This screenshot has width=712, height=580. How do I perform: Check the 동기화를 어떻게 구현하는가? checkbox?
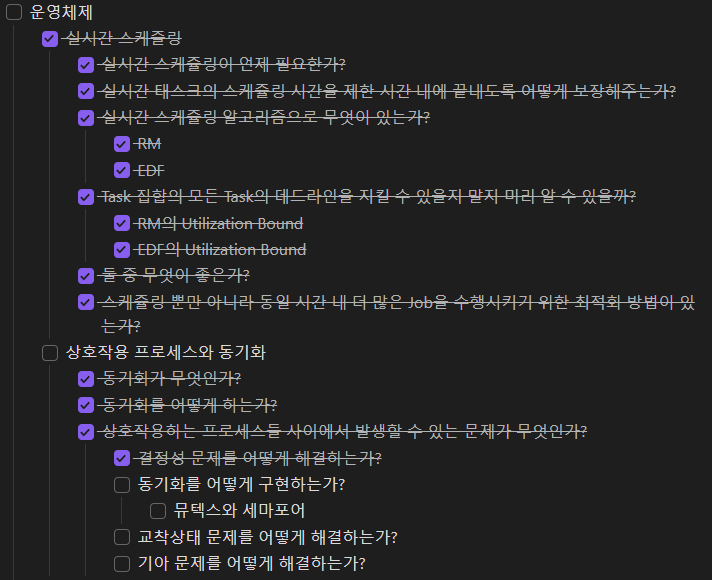click(x=122, y=485)
